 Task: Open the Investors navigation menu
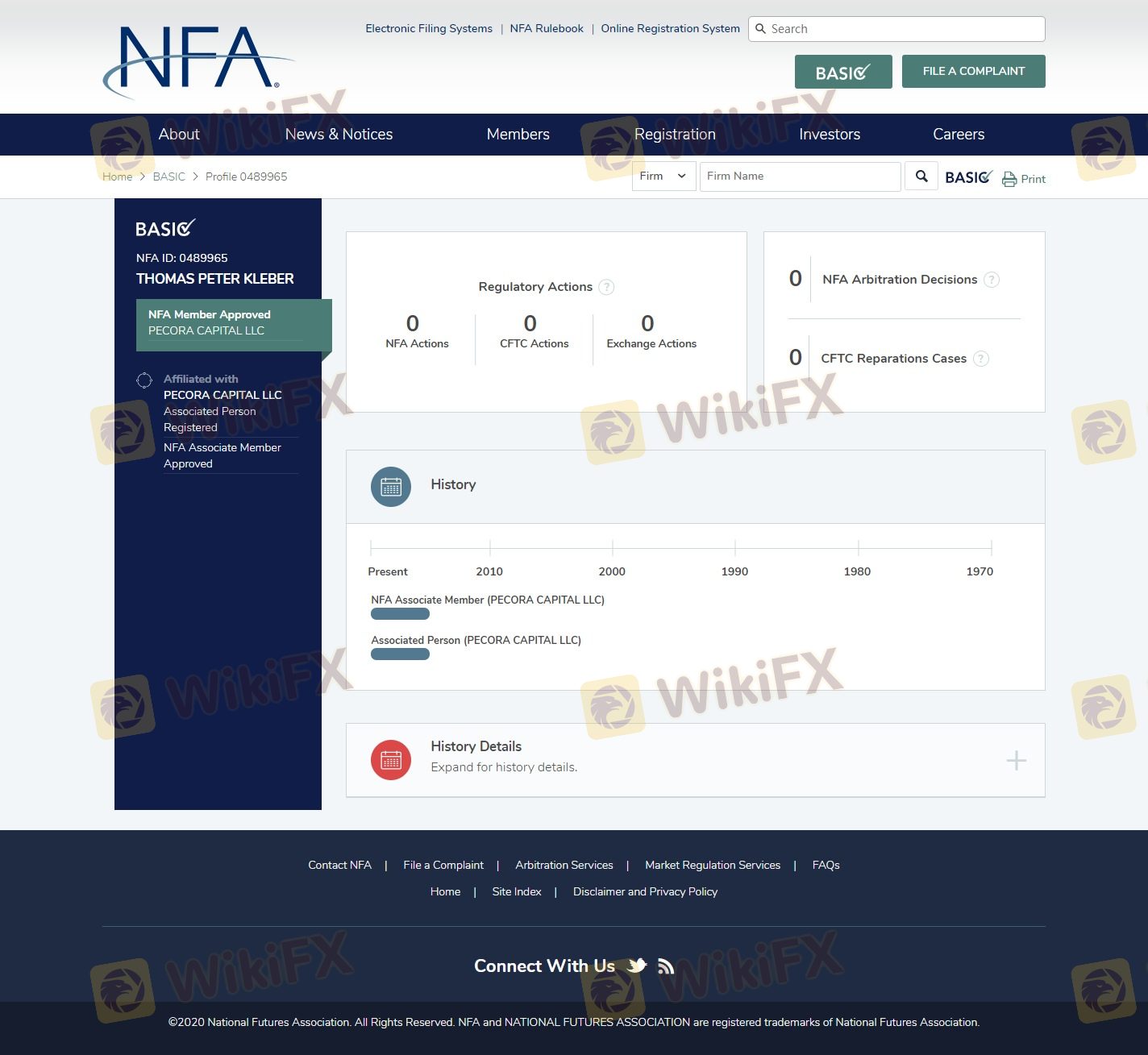click(829, 135)
